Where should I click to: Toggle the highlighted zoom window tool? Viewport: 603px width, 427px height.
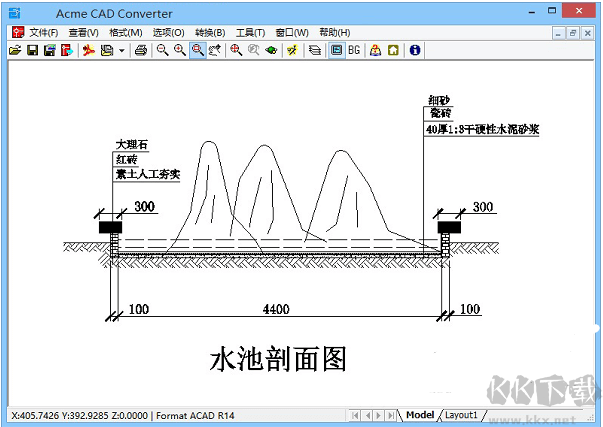198,50
